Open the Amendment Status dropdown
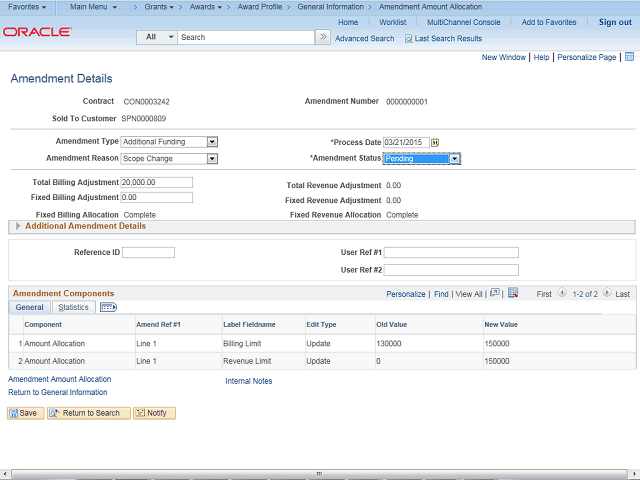640x480 pixels. 454,158
